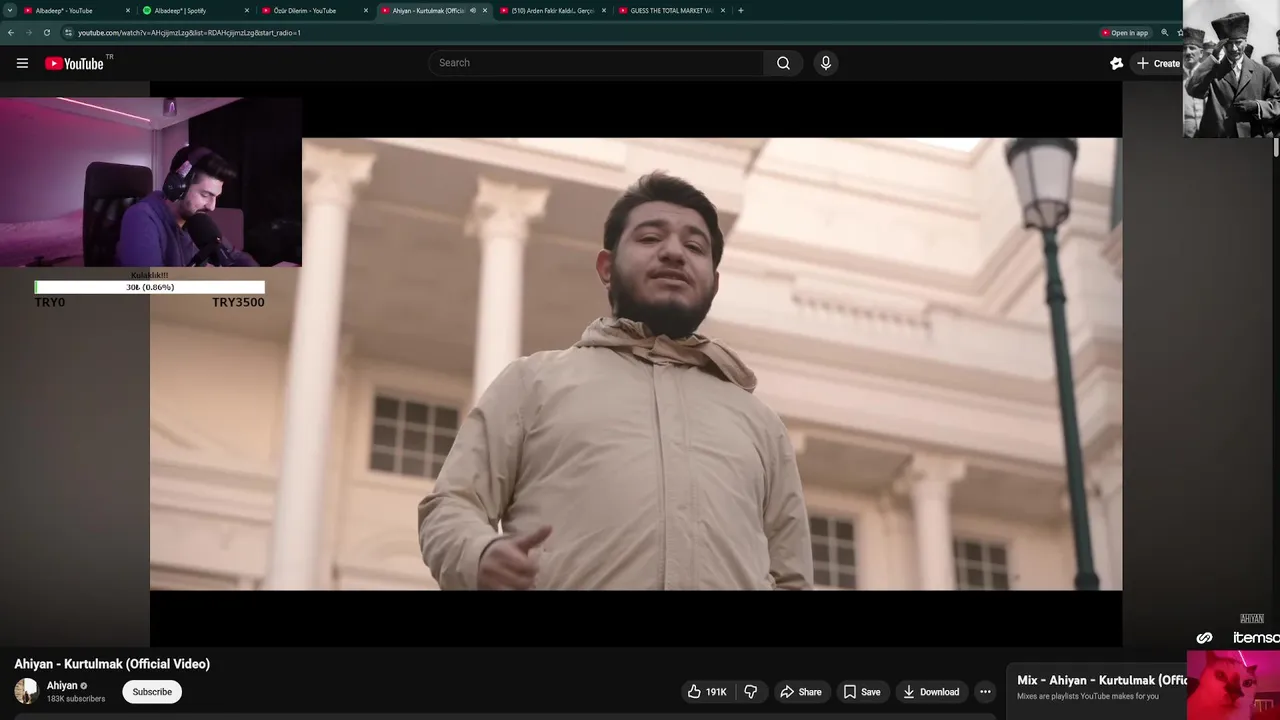The width and height of the screenshot is (1280, 720).
Task: Open the three-dot more actions menu
Action: [985, 692]
